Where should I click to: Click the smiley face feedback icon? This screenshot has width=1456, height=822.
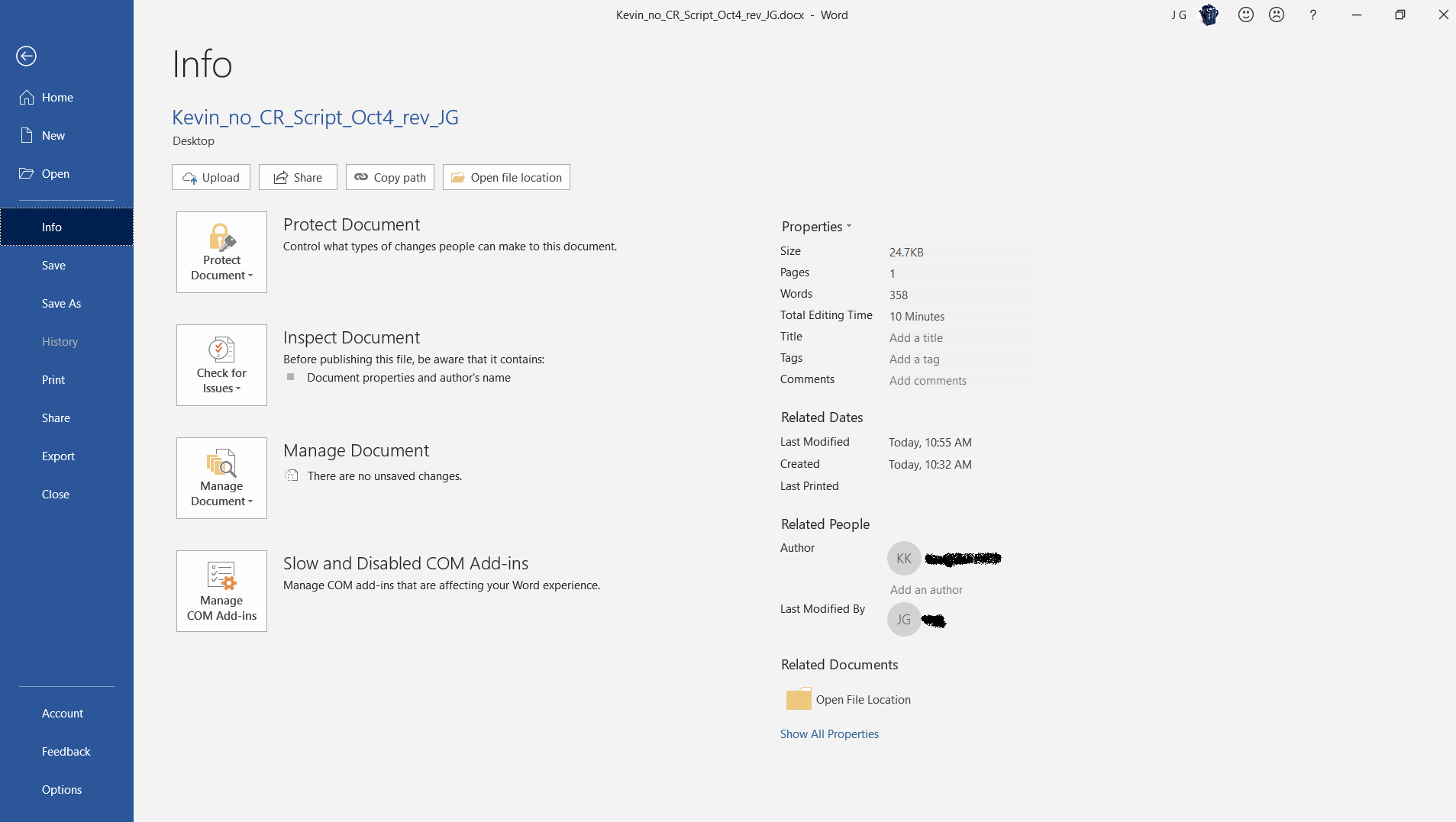pyautogui.click(x=1246, y=15)
